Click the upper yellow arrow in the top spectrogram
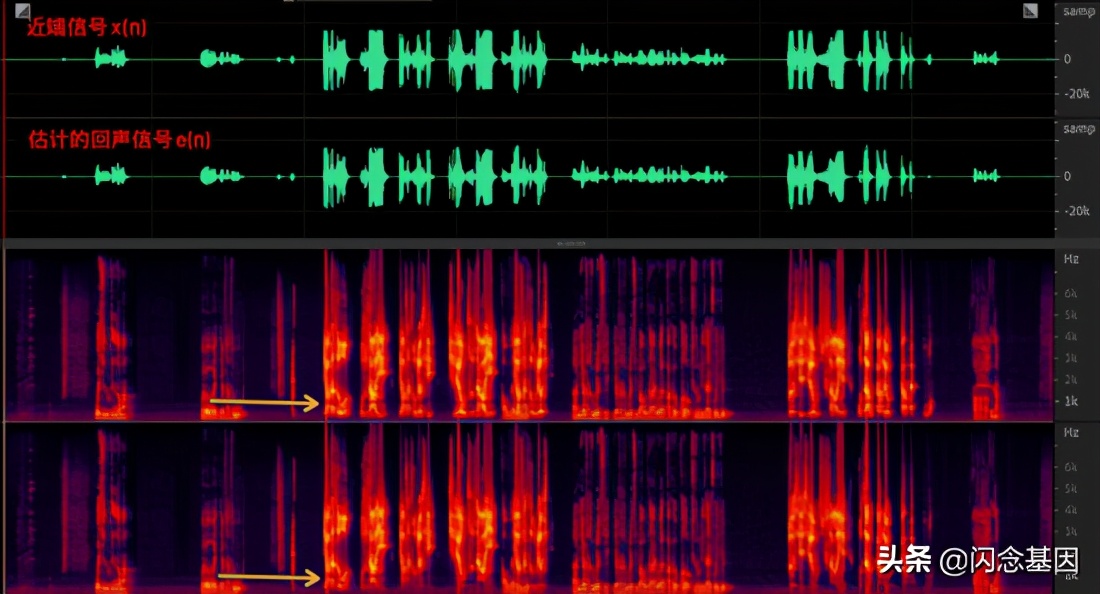 (x=264, y=402)
